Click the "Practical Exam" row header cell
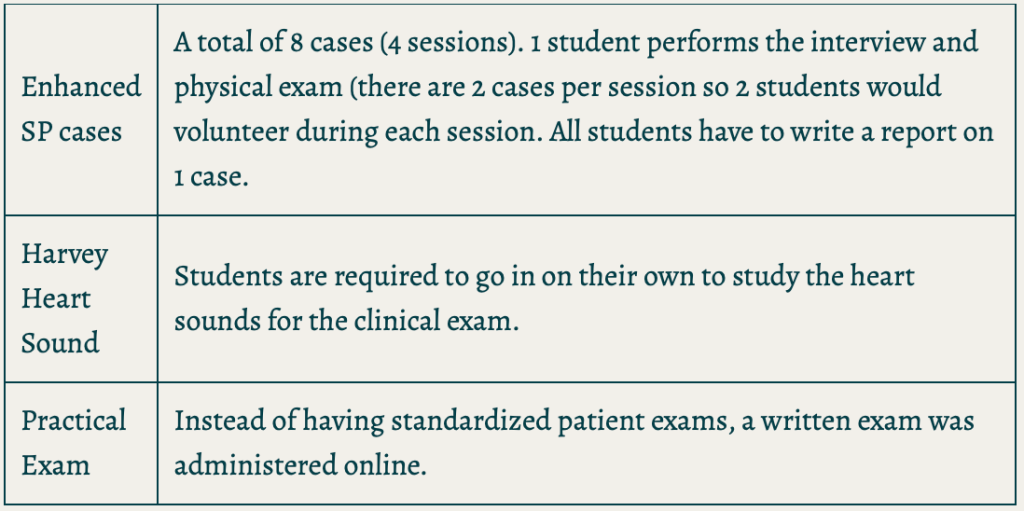 (x=80, y=442)
